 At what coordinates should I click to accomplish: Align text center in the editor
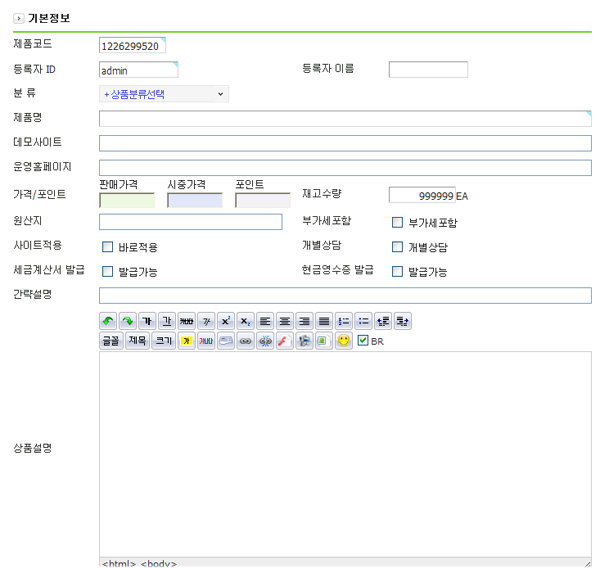click(x=284, y=321)
